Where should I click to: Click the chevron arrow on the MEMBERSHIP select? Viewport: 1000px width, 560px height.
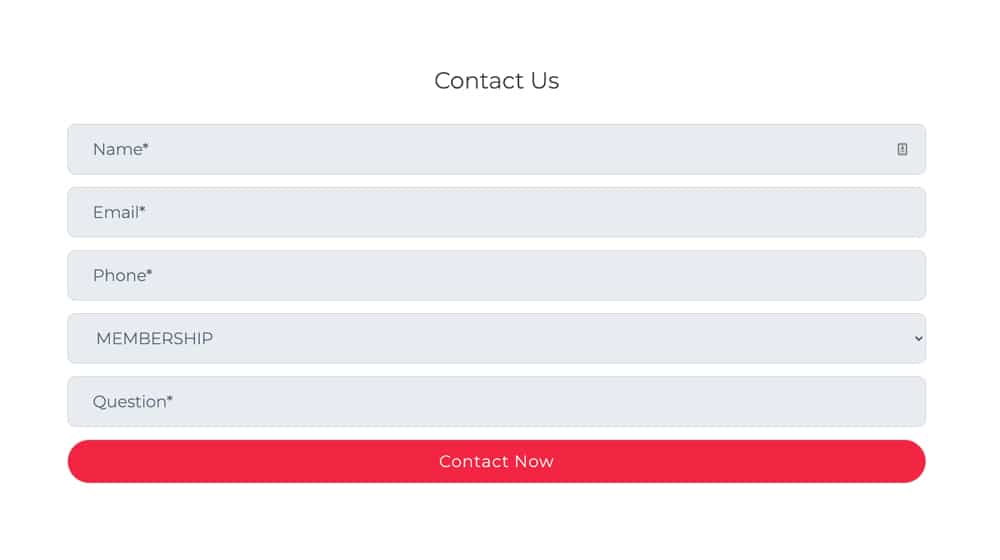coord(919,338)
